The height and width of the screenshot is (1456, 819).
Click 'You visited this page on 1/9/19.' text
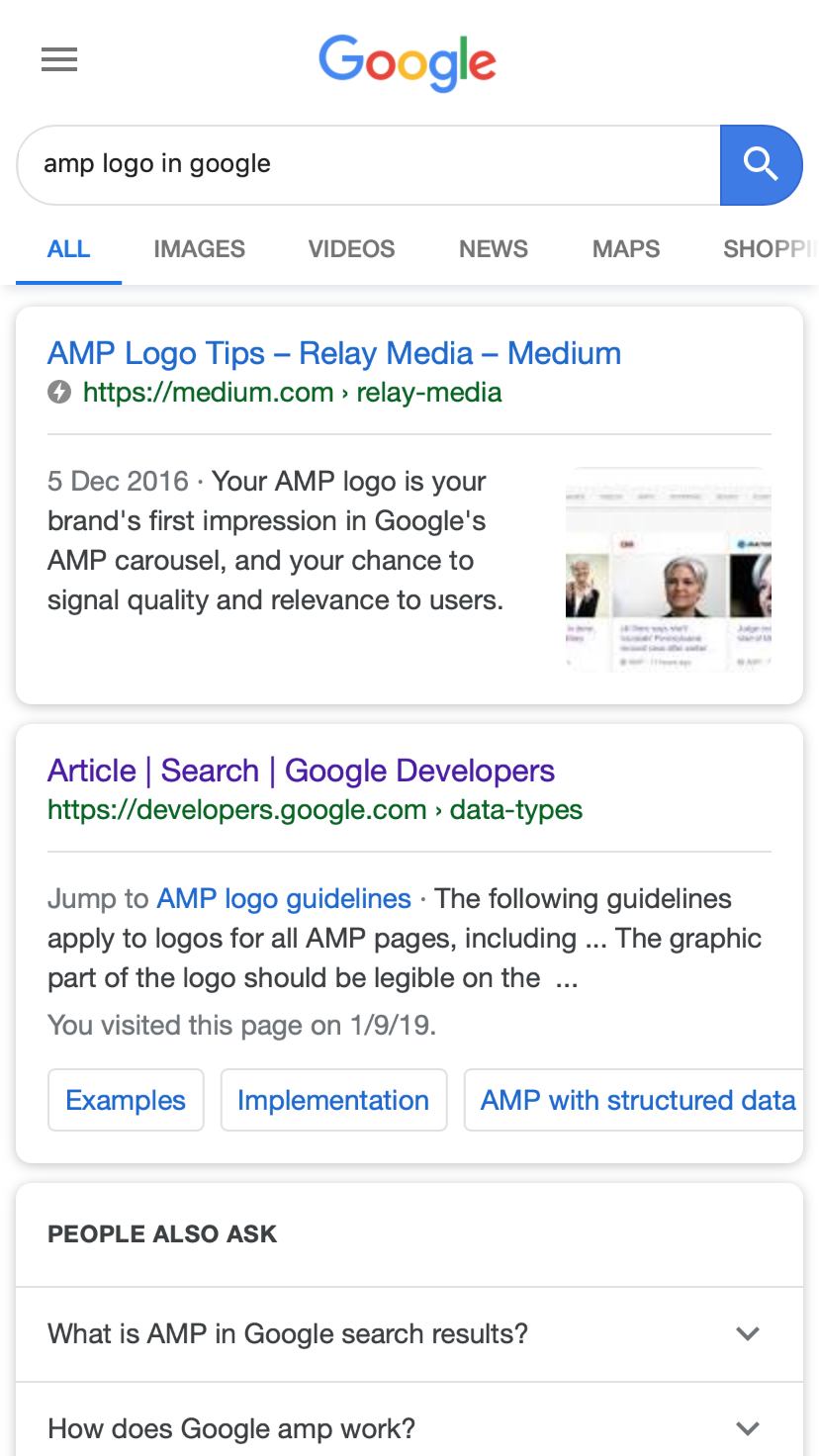242,1025
